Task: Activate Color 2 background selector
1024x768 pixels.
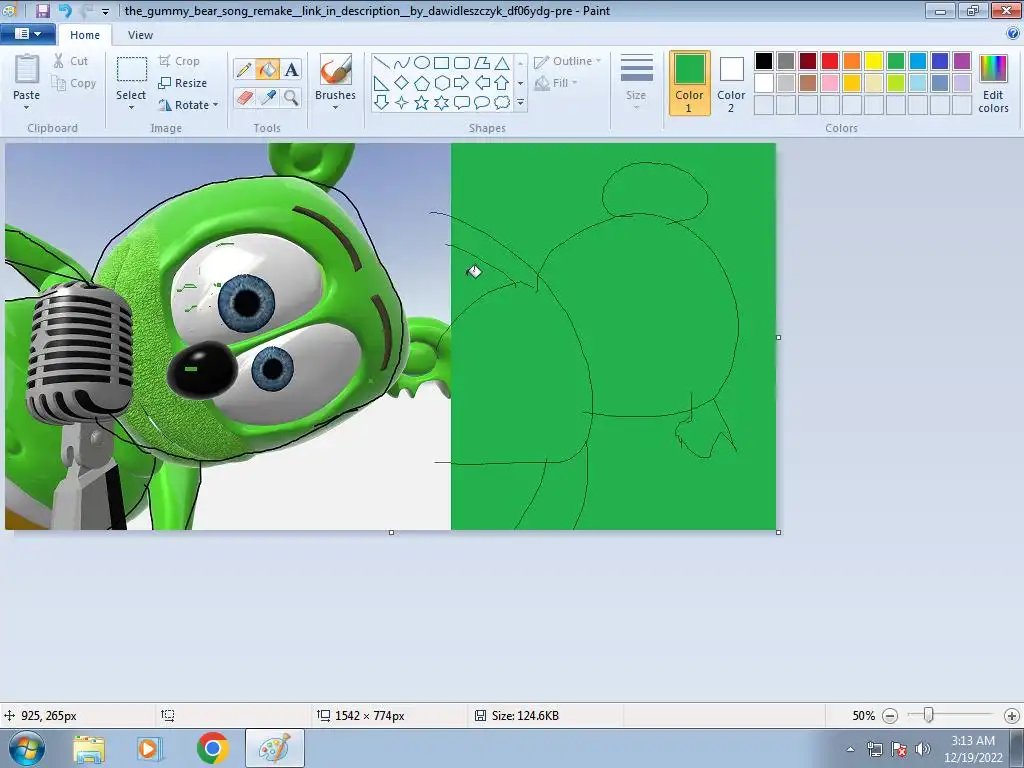Action: (731, 83)
